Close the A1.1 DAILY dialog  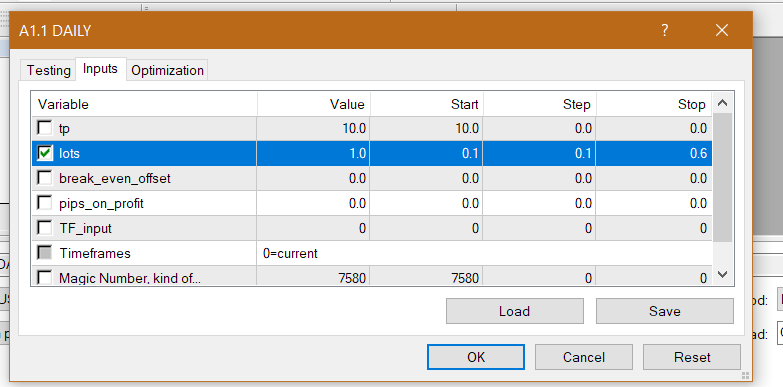722,30
